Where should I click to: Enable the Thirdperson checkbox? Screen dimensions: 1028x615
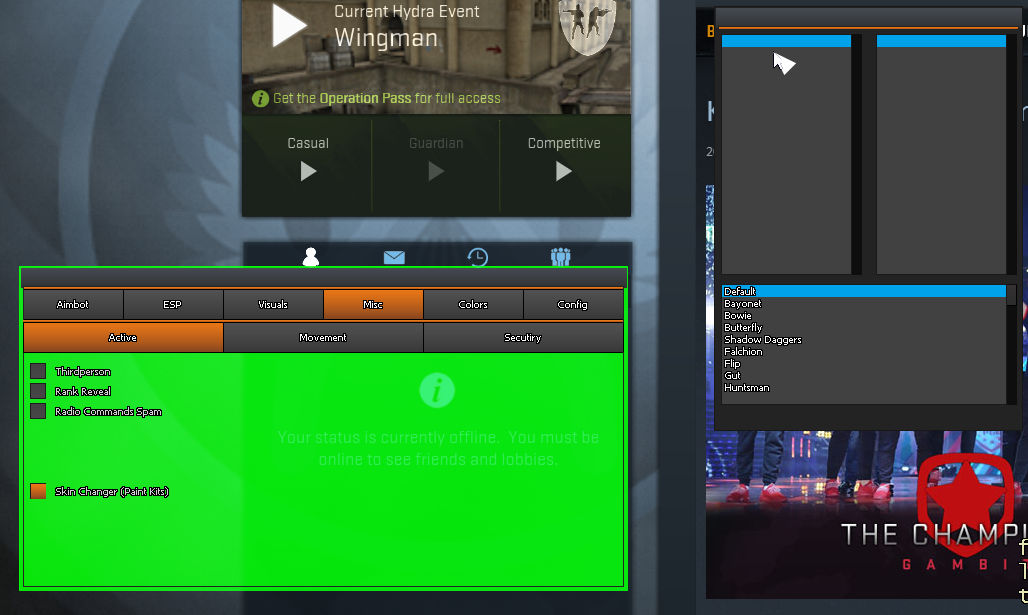(38, 371)
